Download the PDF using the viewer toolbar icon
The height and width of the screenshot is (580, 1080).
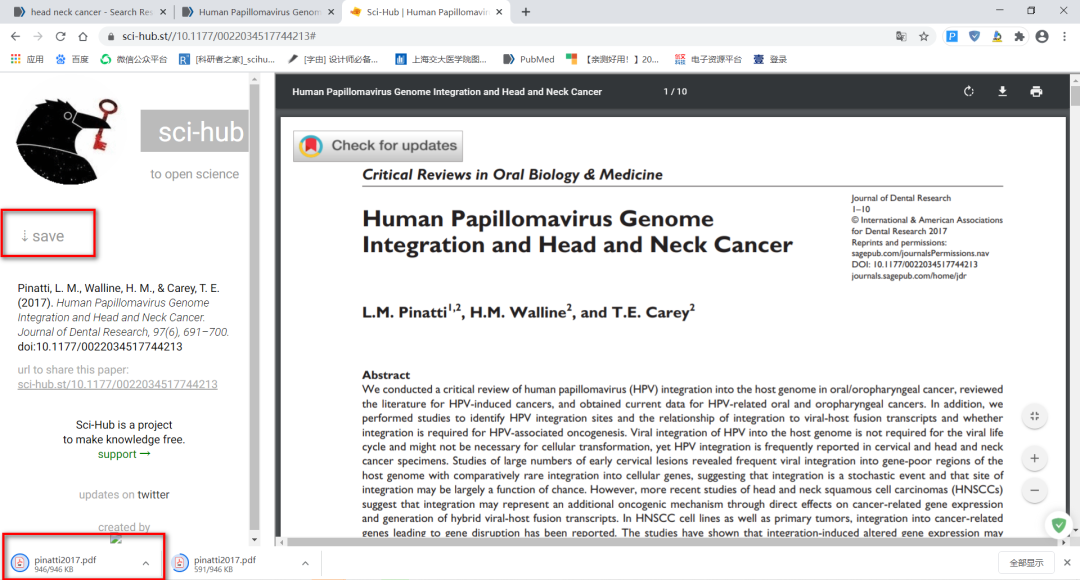1002,90
